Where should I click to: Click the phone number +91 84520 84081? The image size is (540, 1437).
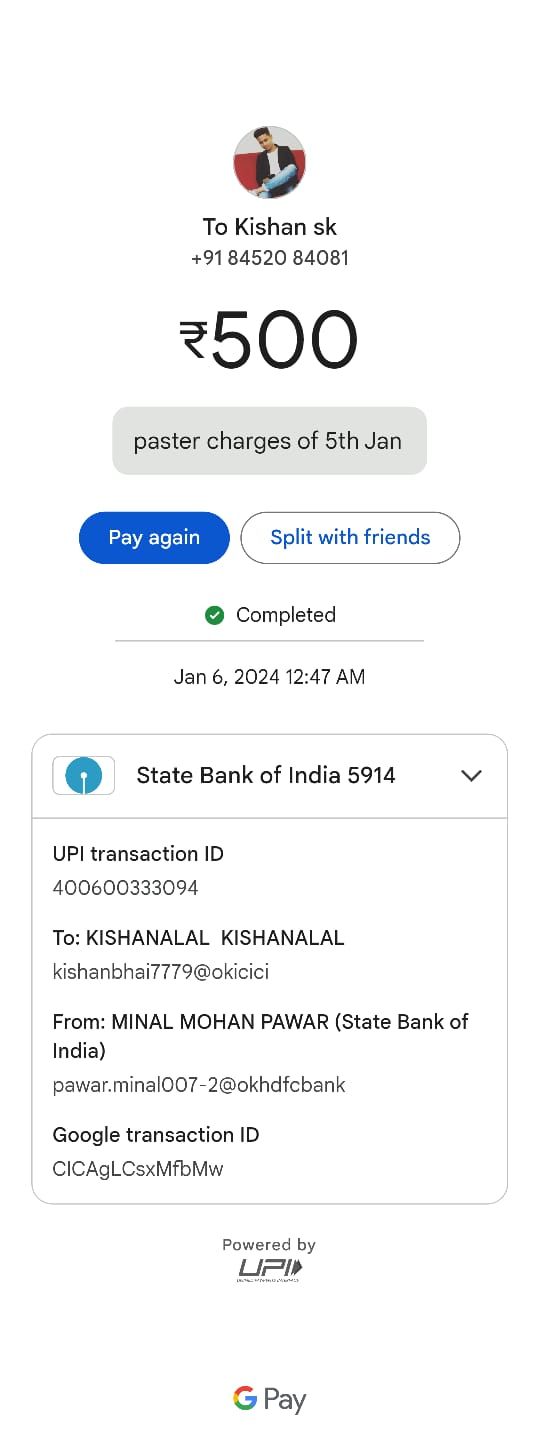[x=270, y=258]
